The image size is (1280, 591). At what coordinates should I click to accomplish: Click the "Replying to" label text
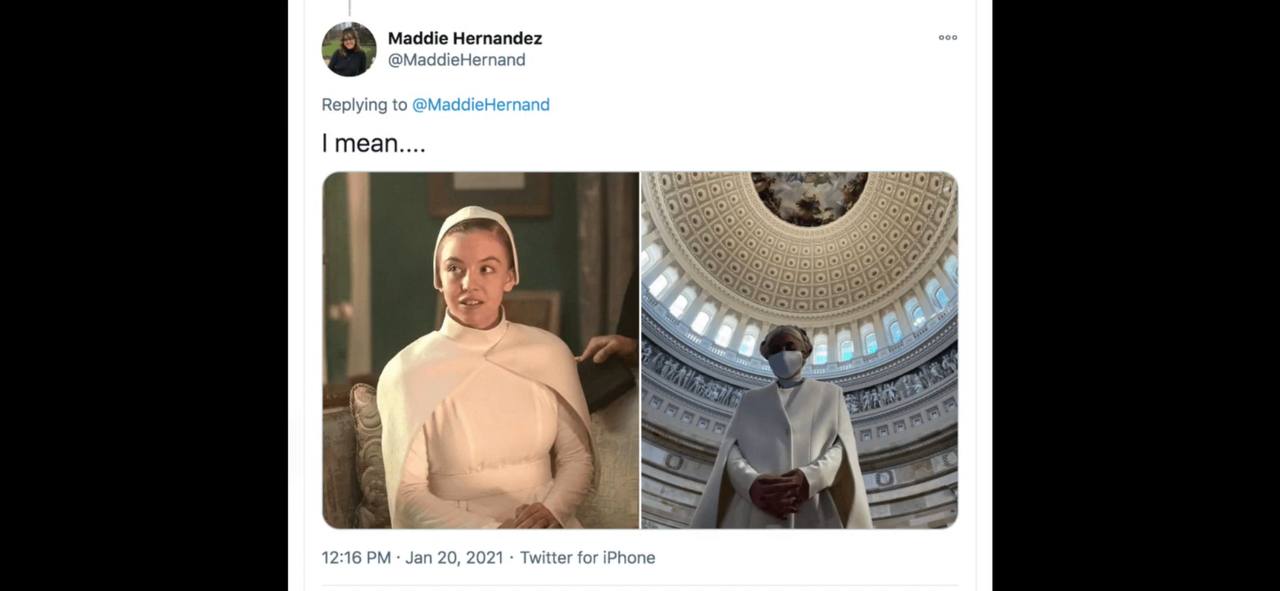pos(364,104)
